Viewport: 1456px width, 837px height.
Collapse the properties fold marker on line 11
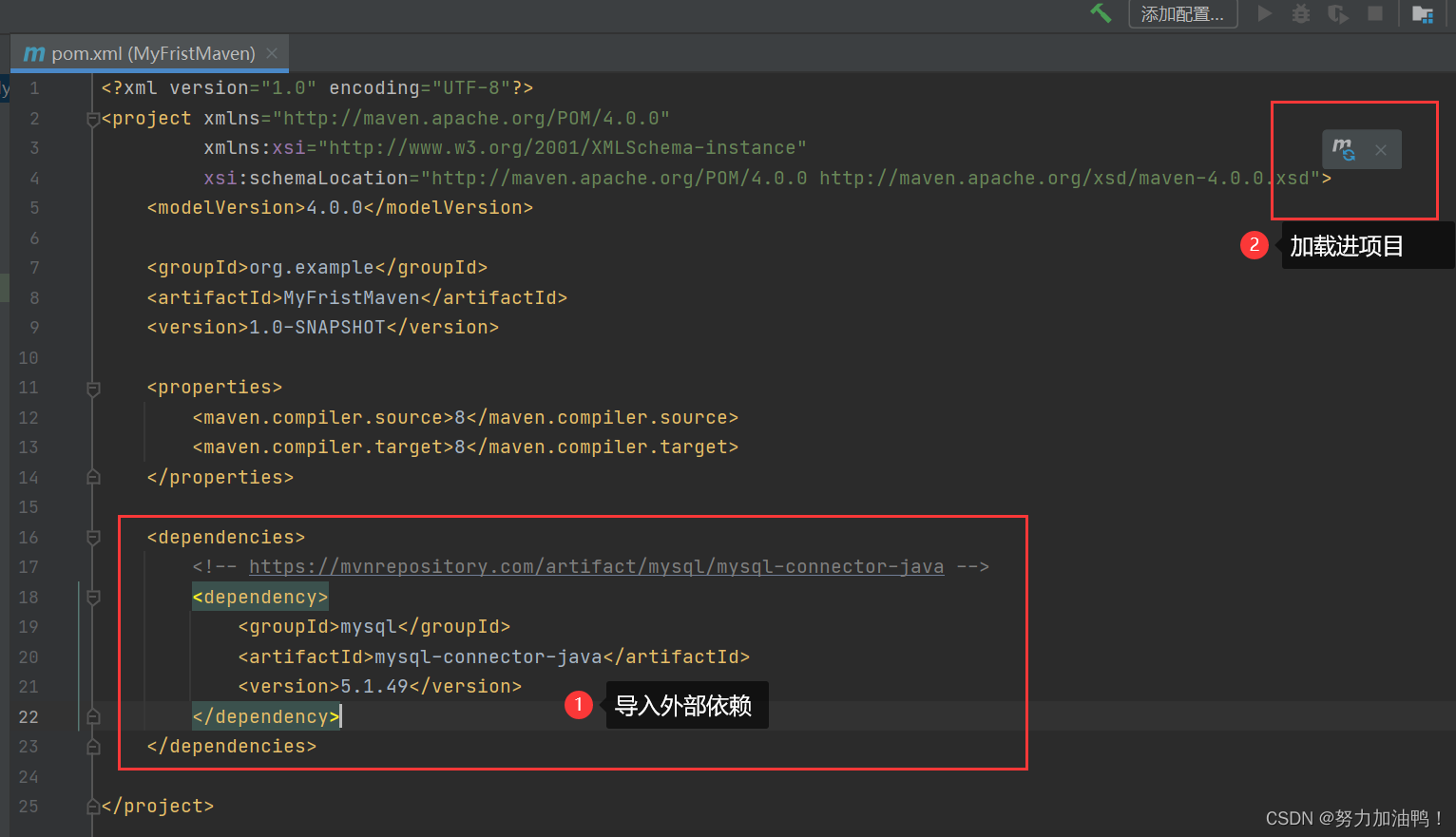93,388
